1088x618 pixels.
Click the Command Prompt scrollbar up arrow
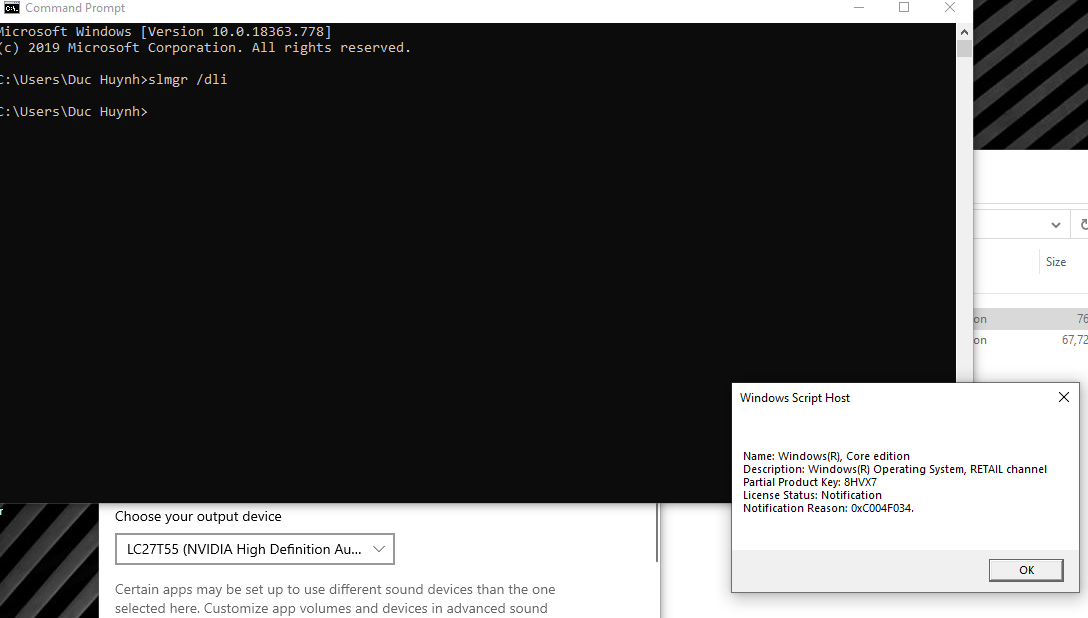point(964,32)
